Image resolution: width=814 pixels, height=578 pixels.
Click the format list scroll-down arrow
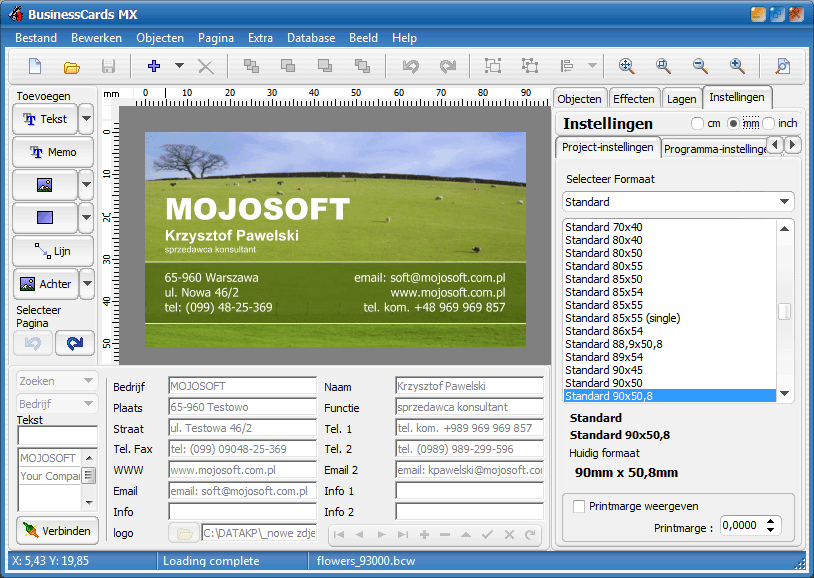tap(784, 394)
